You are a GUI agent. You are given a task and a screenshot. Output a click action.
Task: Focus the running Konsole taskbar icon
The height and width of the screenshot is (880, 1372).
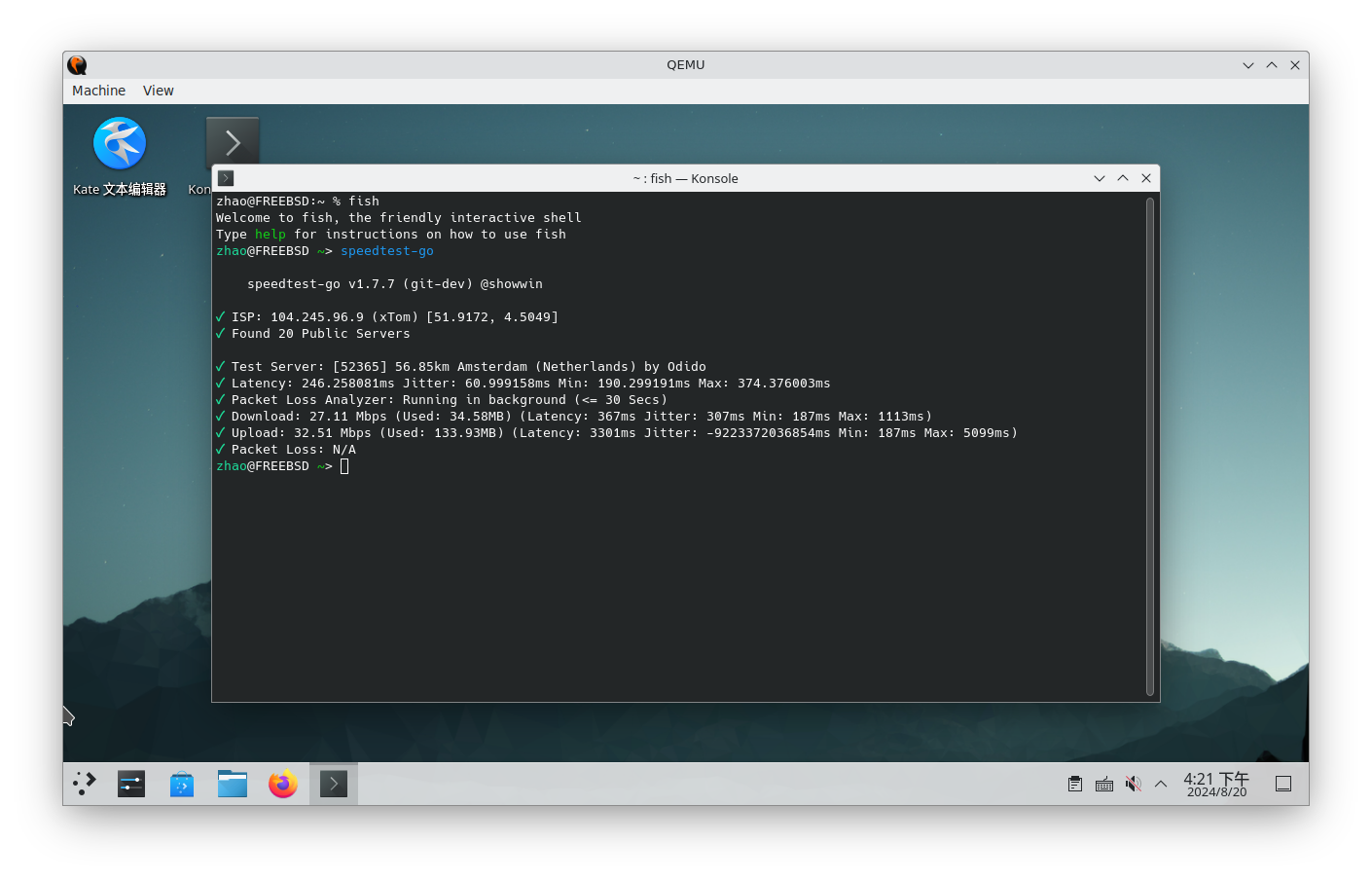pyautogui.click(x=333, y=784)
